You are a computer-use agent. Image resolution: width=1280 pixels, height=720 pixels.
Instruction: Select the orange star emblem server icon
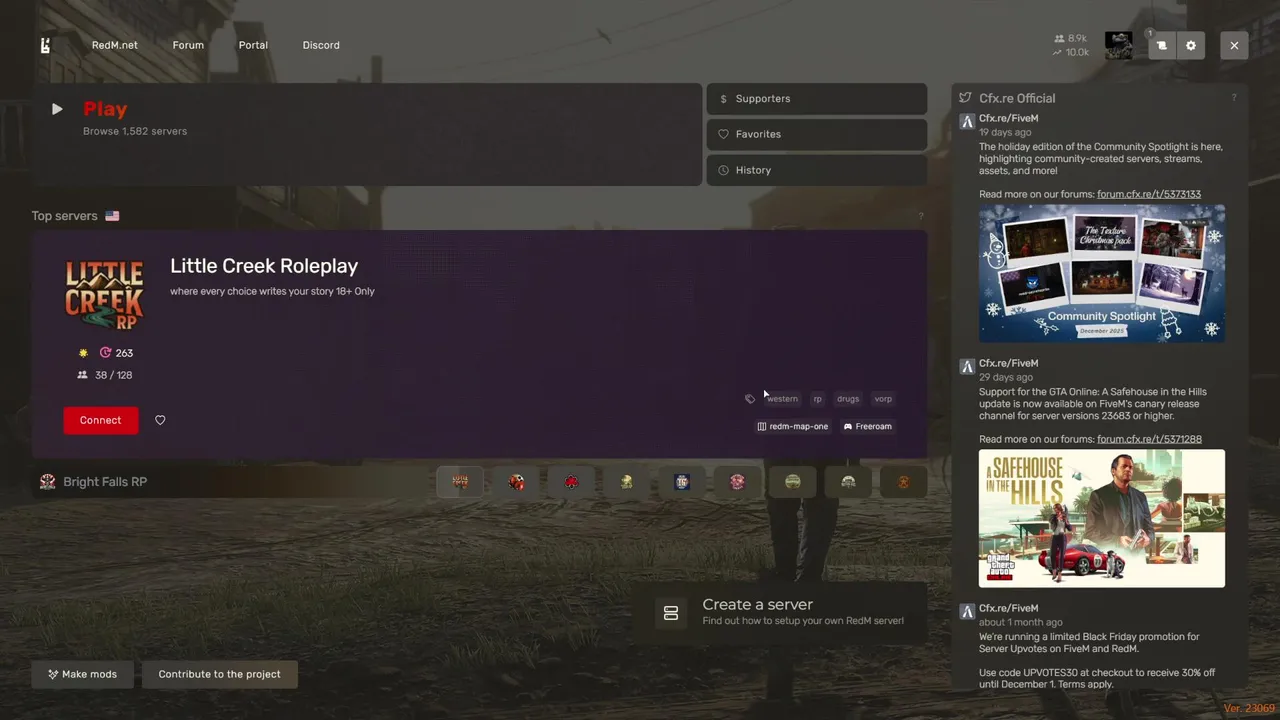903,482
